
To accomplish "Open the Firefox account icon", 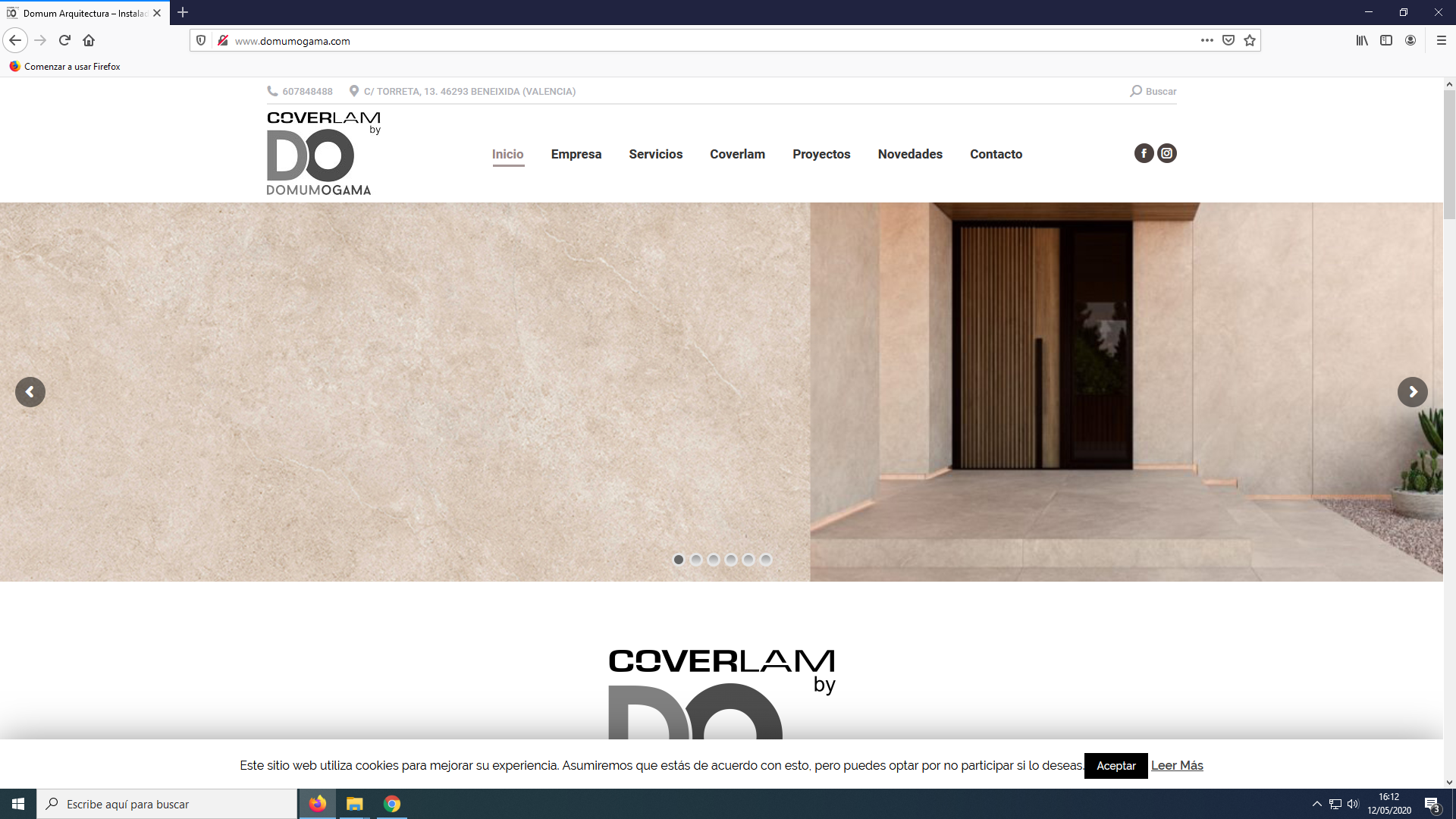I will tap(1410, 40).
